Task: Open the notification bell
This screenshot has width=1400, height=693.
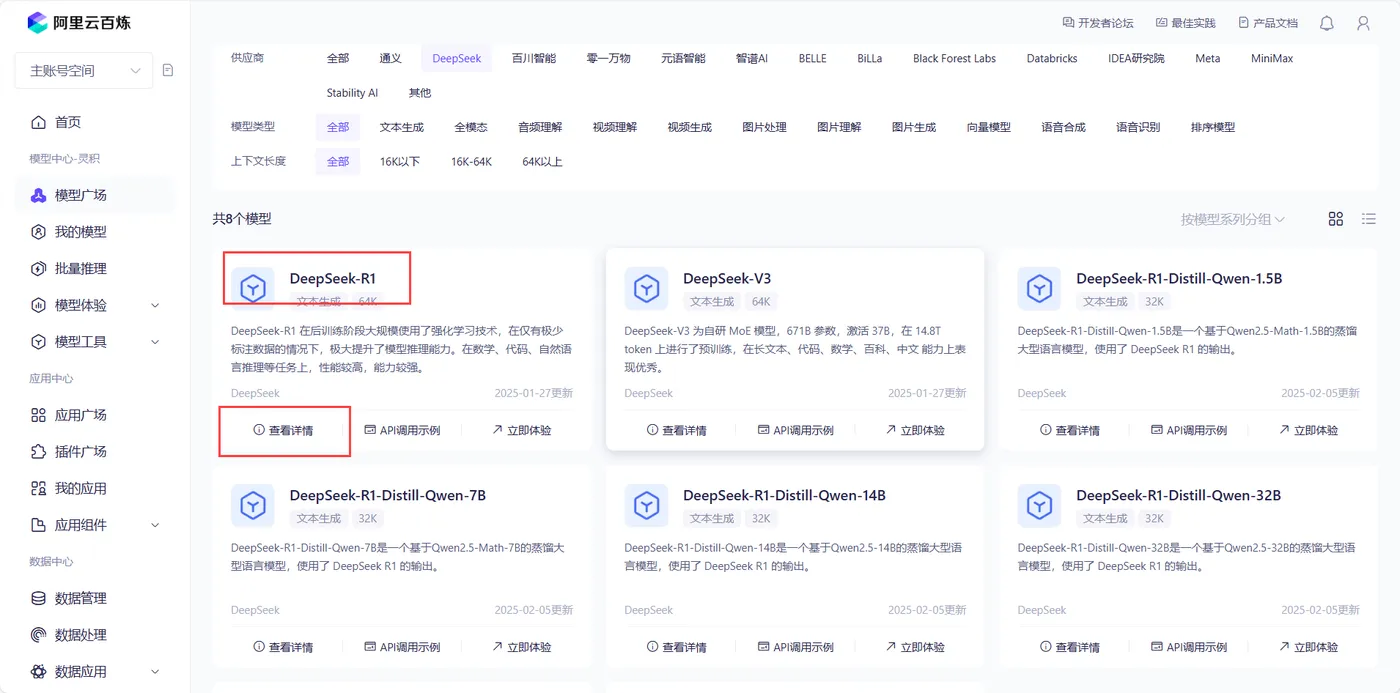Action: click(1327, 23)
